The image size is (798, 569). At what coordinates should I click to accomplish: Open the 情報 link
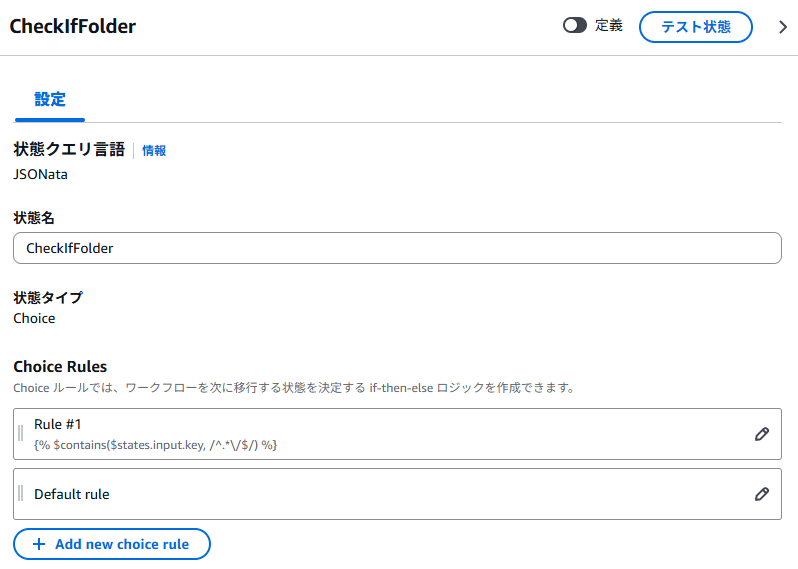point(154,151)
